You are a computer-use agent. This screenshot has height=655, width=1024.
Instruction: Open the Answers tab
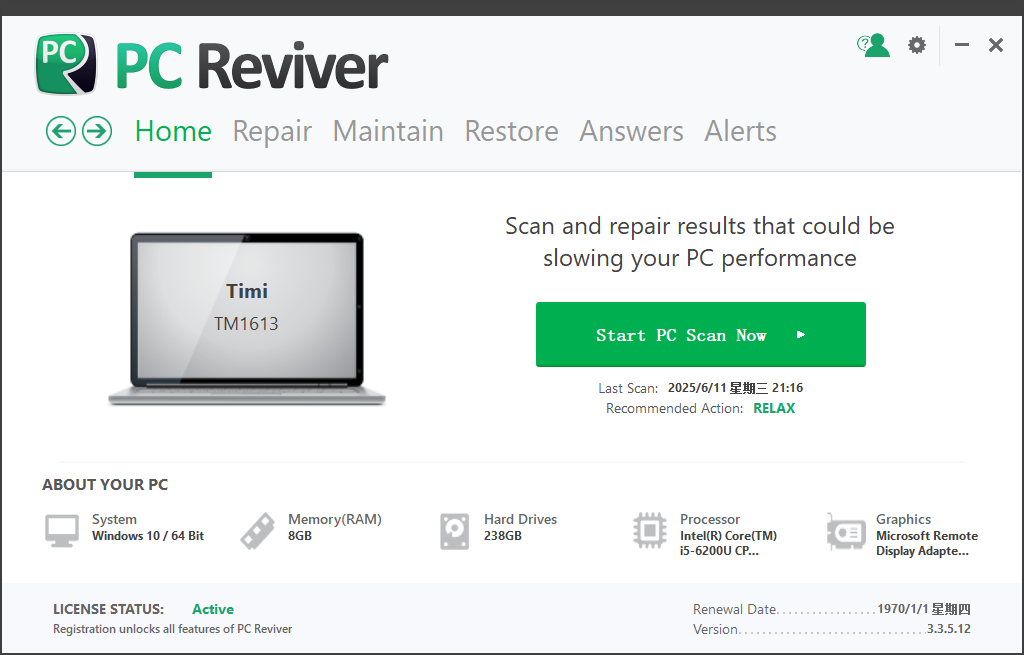coord(632,131)
